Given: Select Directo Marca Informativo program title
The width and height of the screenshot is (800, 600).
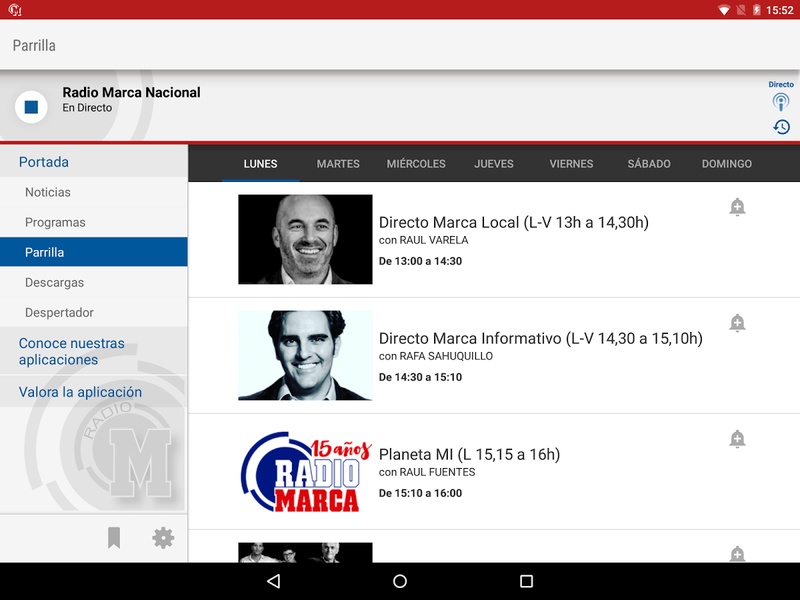Looking at the screenshot, I should 541,338.
